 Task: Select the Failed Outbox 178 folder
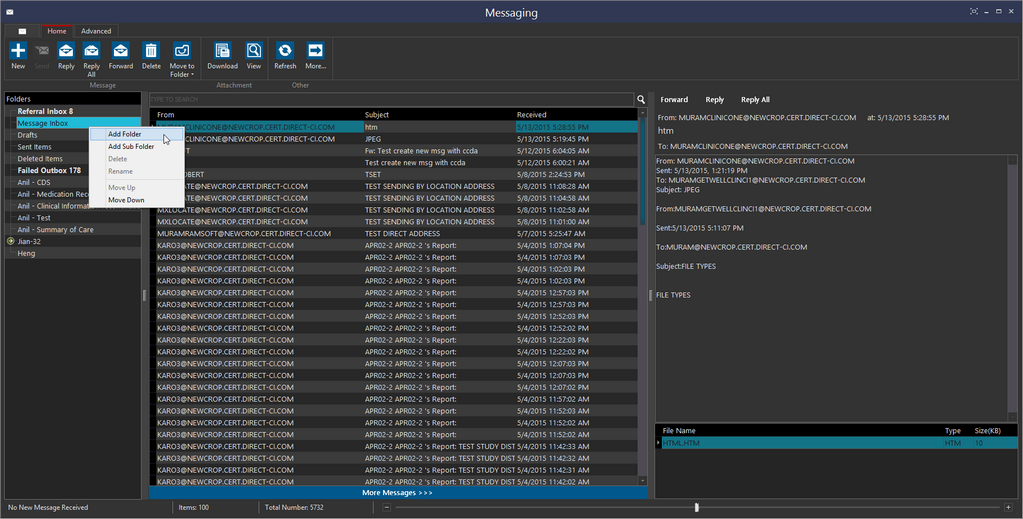(x=49, y=171)
